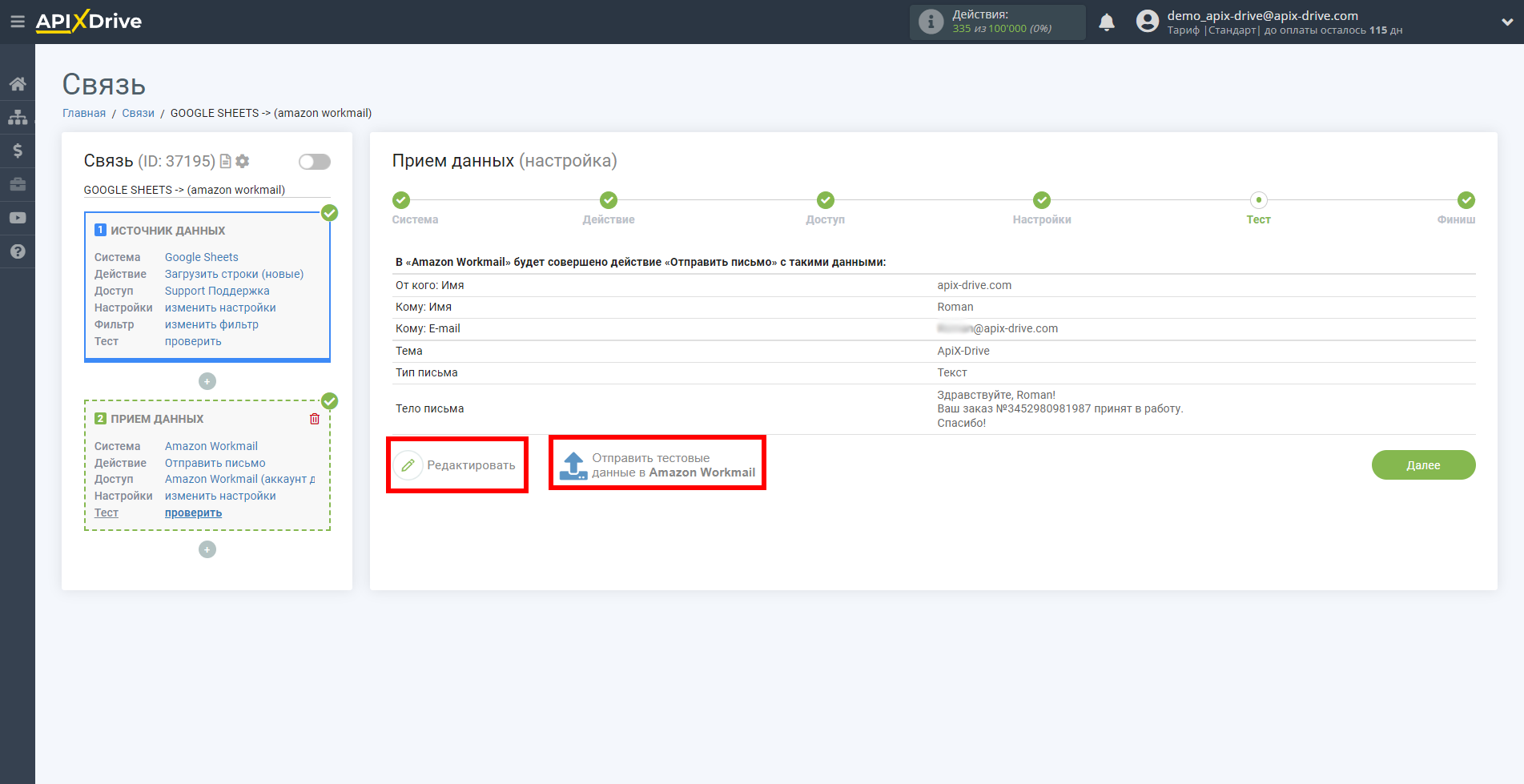Click the Тело письма row label

click(429, 408)
